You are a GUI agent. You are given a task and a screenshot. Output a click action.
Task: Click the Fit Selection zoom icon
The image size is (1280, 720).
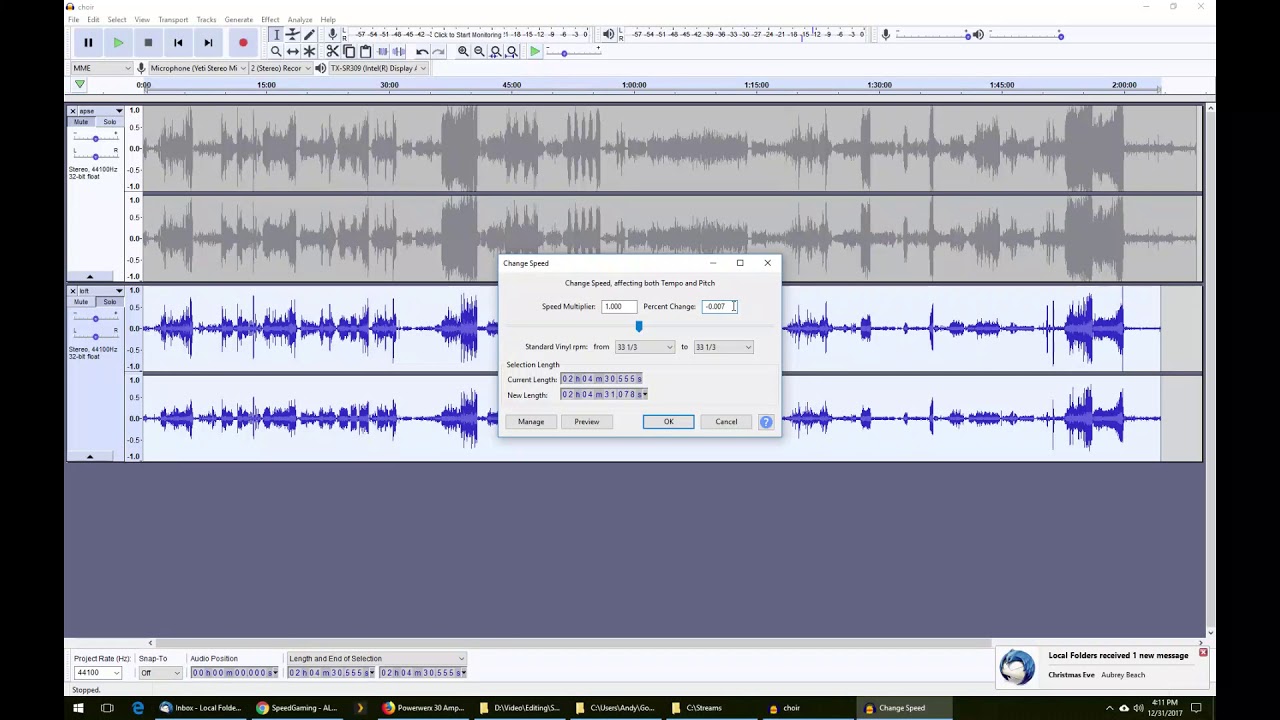click(x=495, y=51)
